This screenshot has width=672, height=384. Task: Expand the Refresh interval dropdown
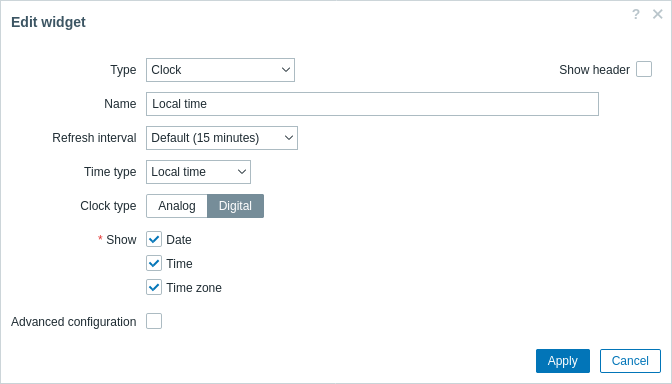pos(222,138)
